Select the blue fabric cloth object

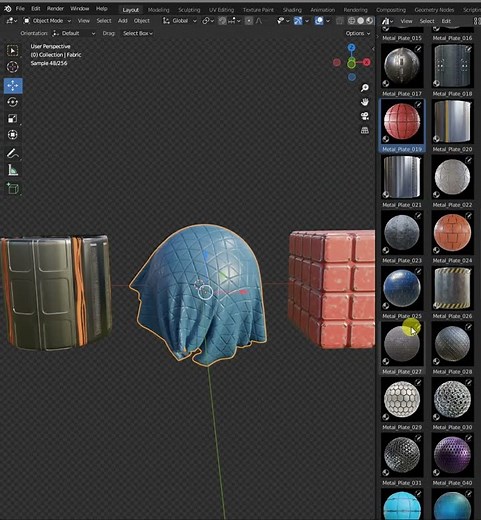point(200,293)
